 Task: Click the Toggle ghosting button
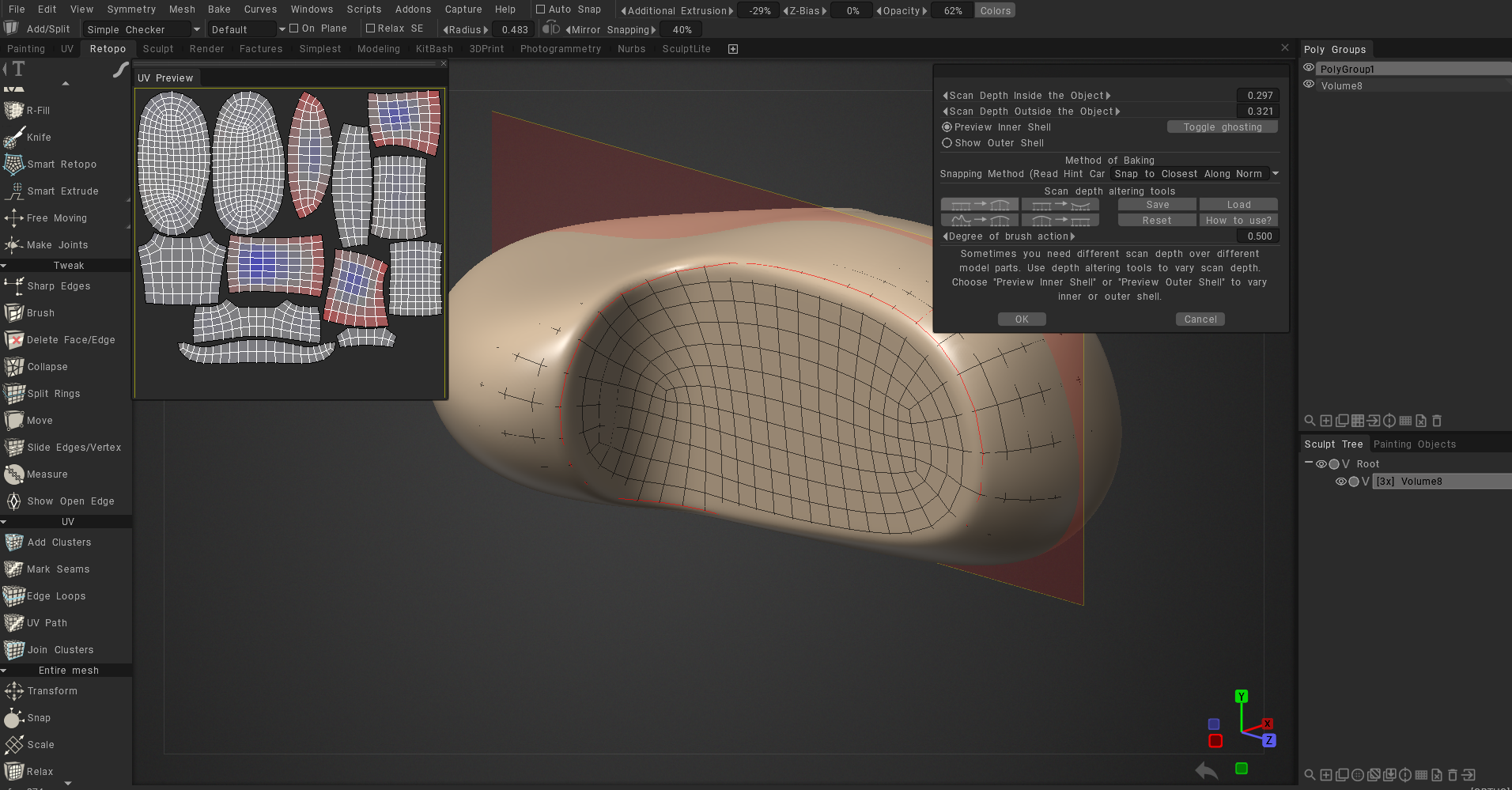coord(1222,127)
